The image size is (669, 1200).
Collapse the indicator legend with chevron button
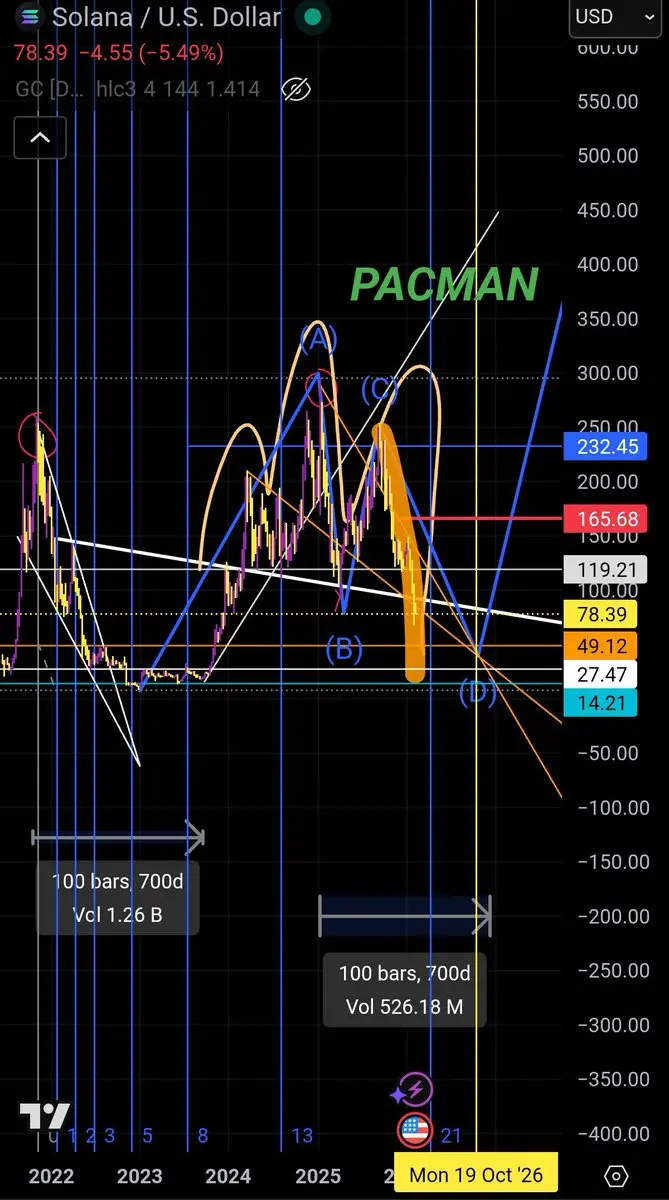40,139
